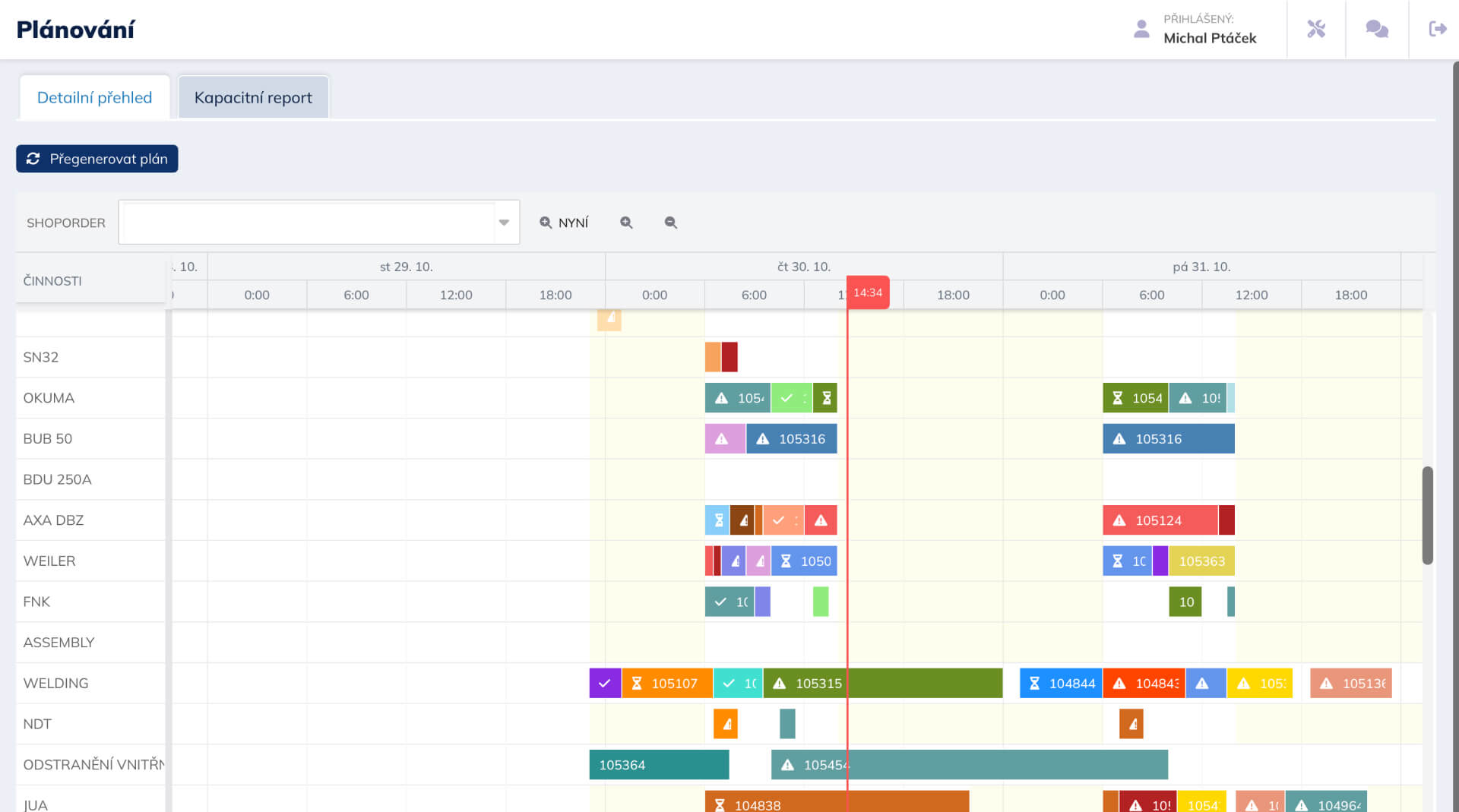Screen dimensions: 1459x812
Task: Click the pink warning bar in BUB 50 row
Action: pos(725,438)
